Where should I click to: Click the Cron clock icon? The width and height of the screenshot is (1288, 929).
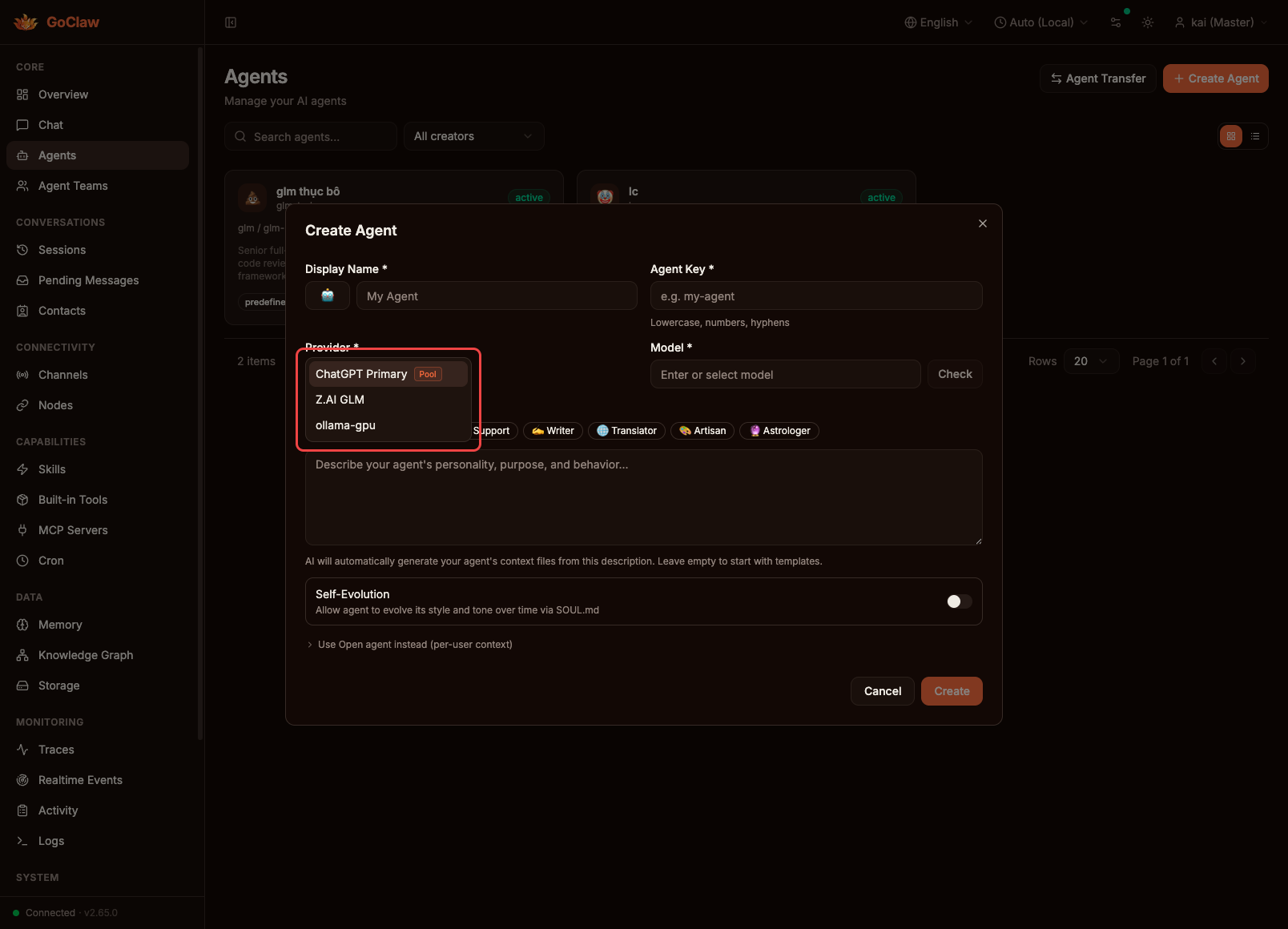(x=22, y=561)
